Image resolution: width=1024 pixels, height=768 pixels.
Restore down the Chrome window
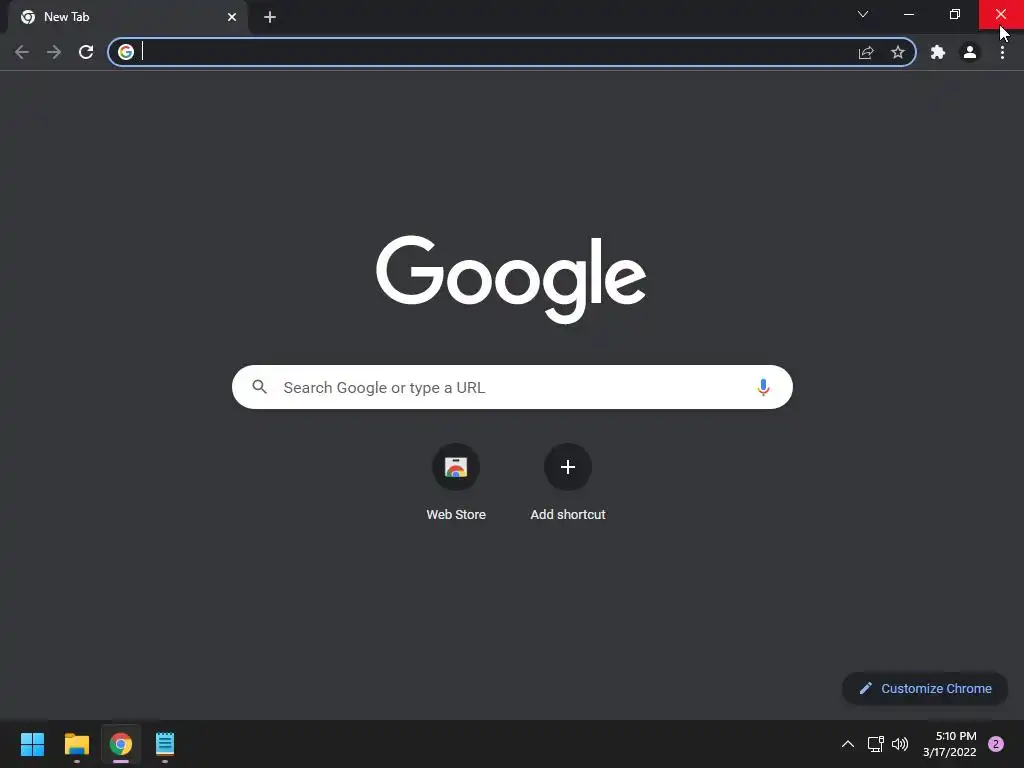coord(955,14)
